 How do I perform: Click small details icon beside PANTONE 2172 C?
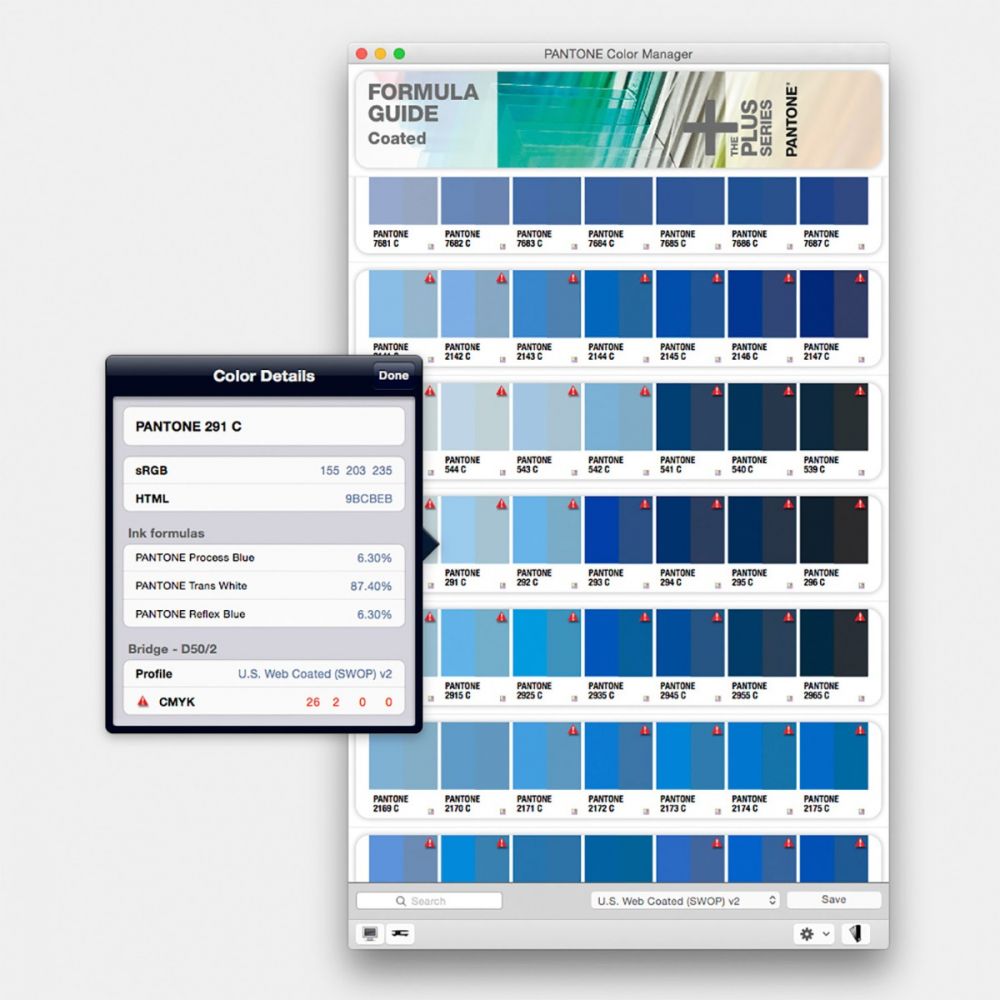pyautogui.click(x=646, y=810)
